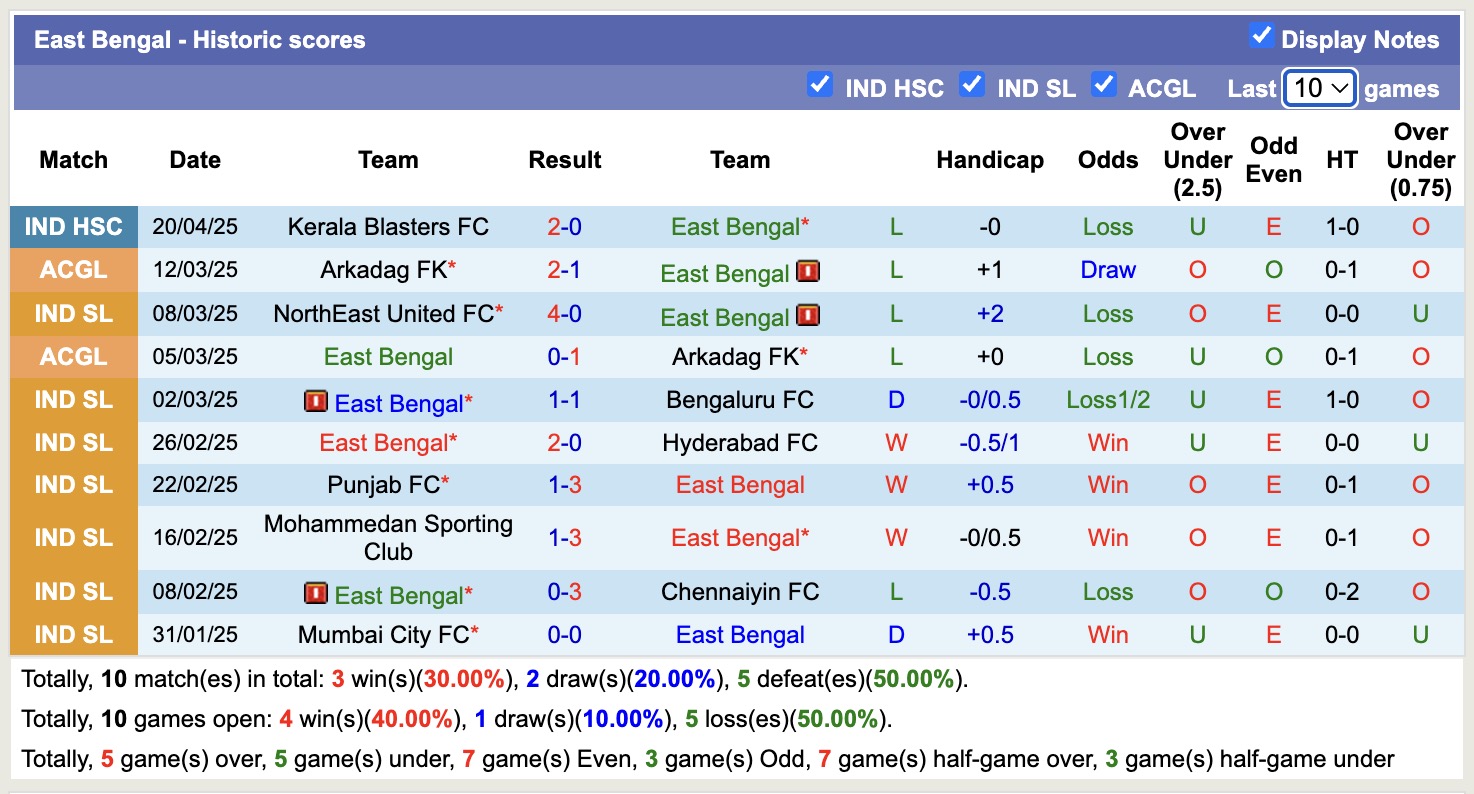Screen dimensions: 1474x794
Task: Disable the IND SL league filter
Action: [x=972, y=85]
